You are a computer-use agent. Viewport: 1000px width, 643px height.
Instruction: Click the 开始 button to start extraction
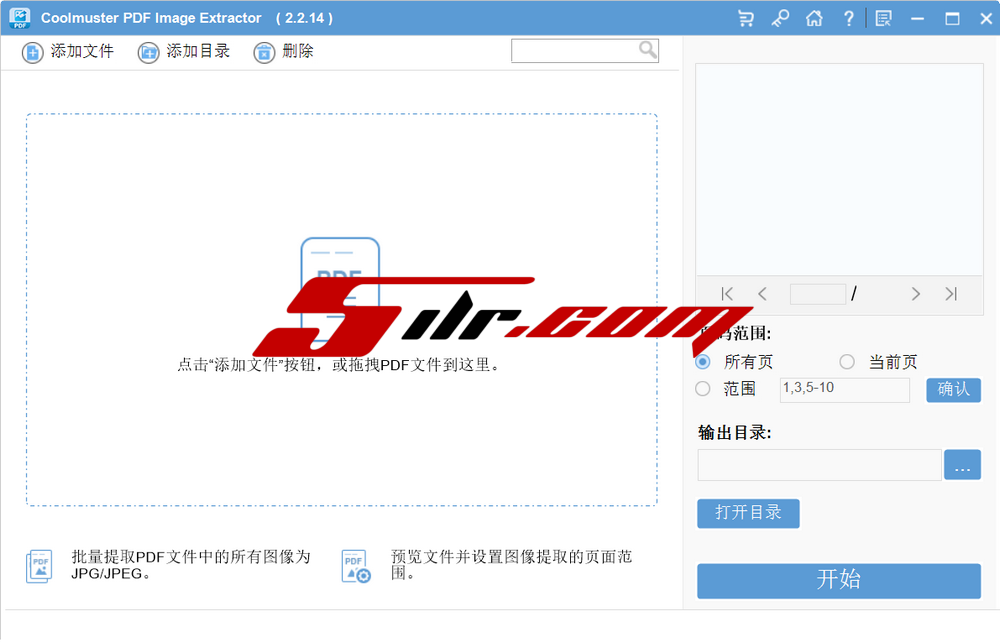838,581
